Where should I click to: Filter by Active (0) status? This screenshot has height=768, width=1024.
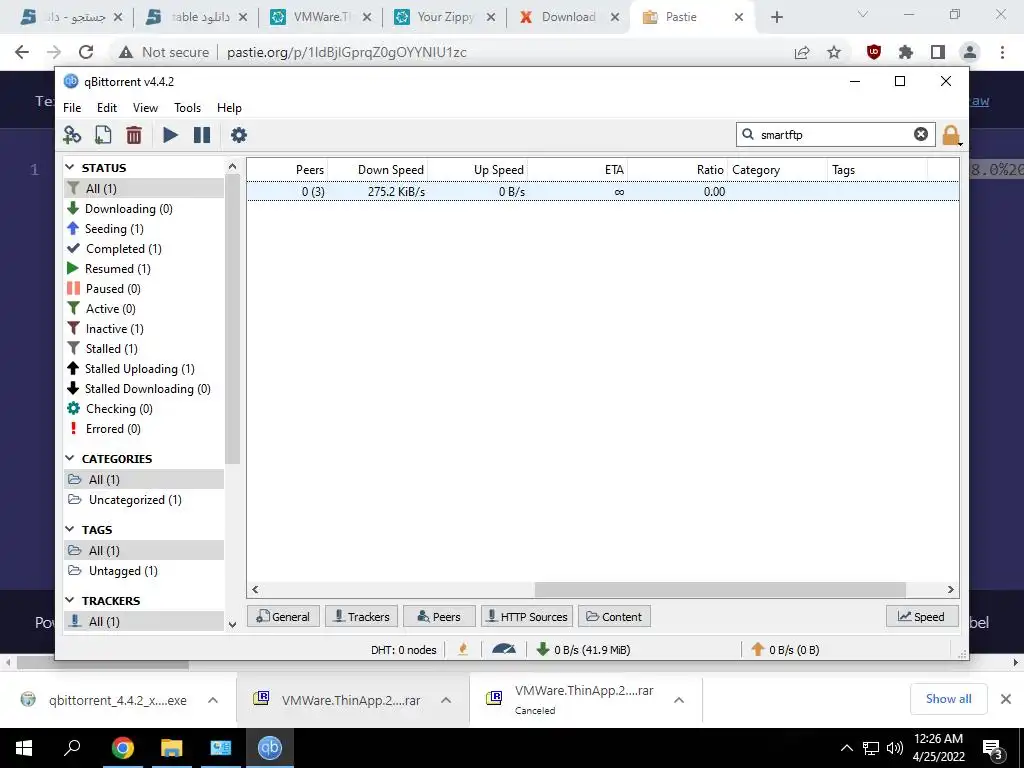coord(101,309)
